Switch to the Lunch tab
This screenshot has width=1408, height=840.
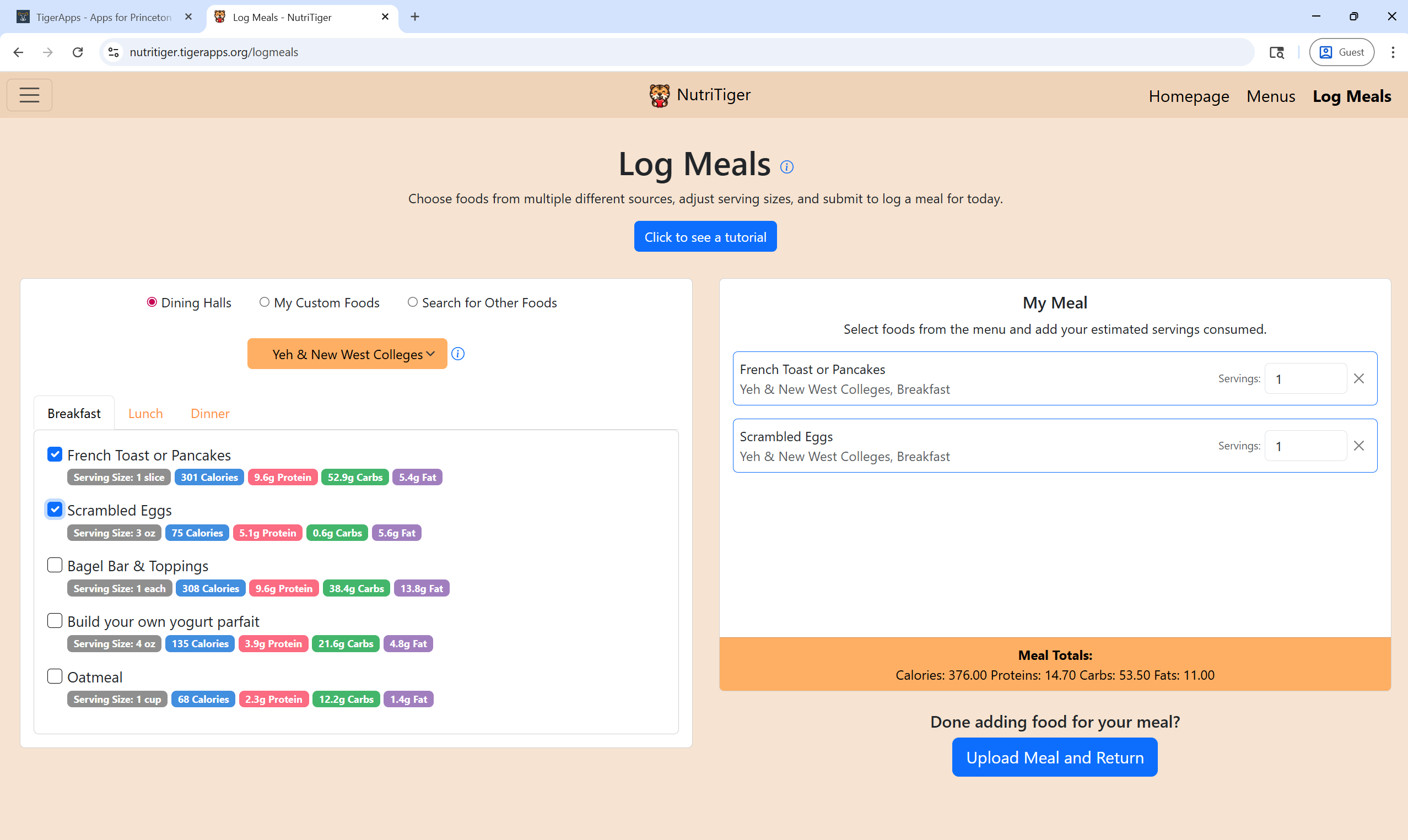pos(145,413)
